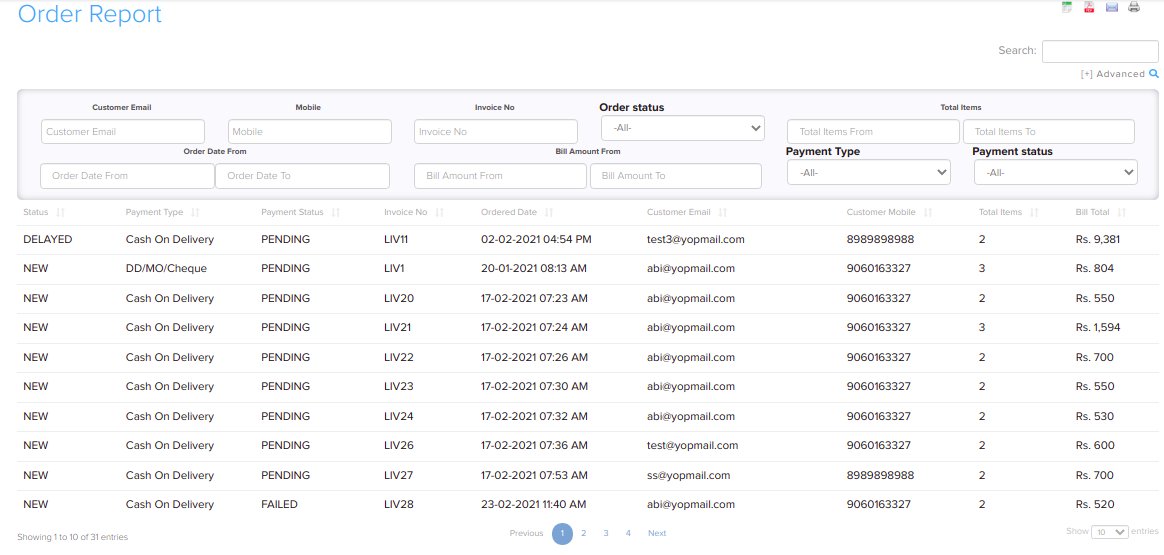1164x555 pixels.
Task: Export report as PDF icon
Action: click(x=1089, y=8)
